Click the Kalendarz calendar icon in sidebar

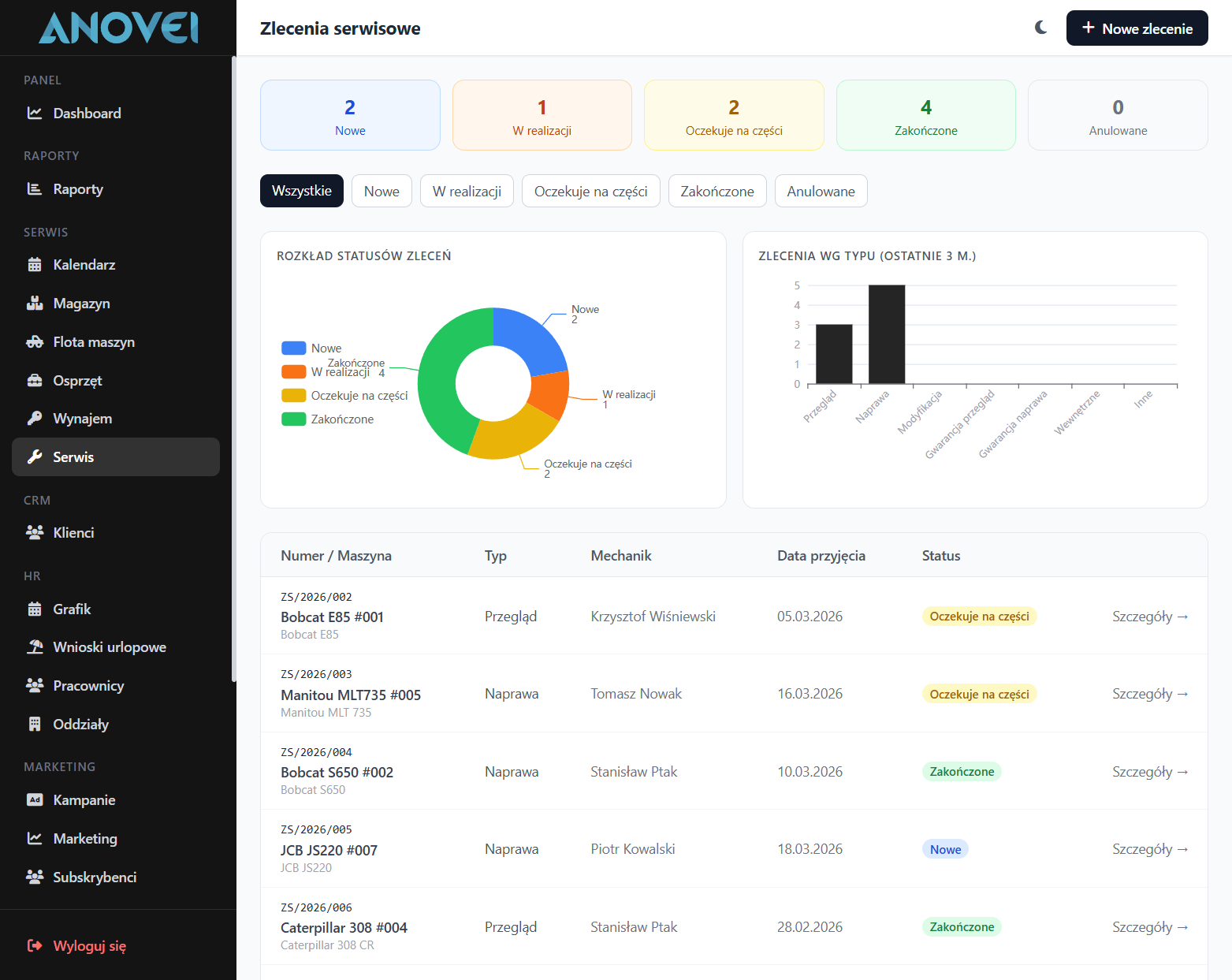[35, 265]
